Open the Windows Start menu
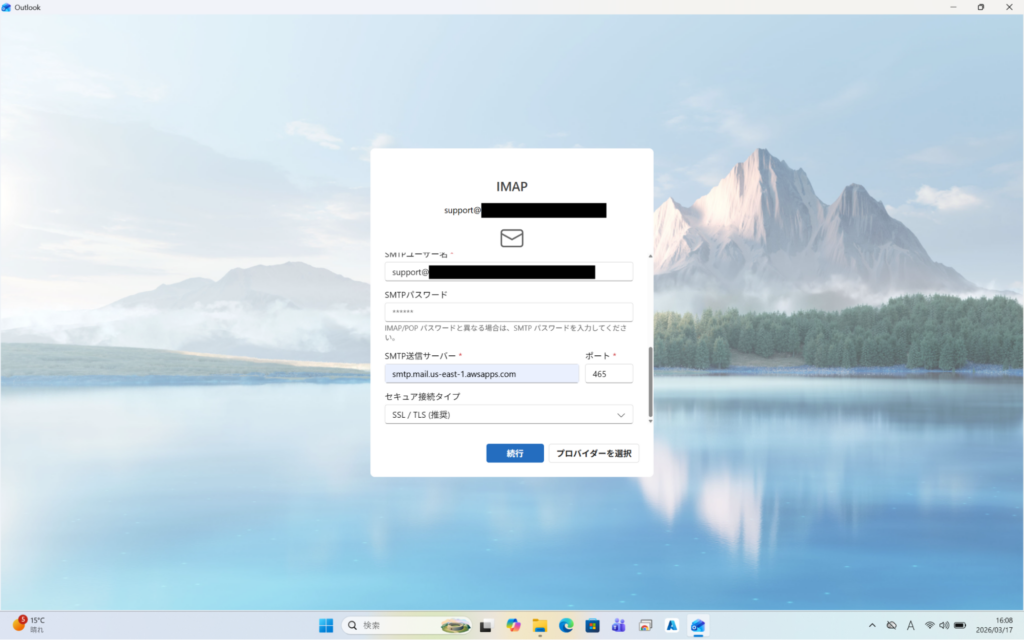The image size is (1024, 640). [326, 625]
